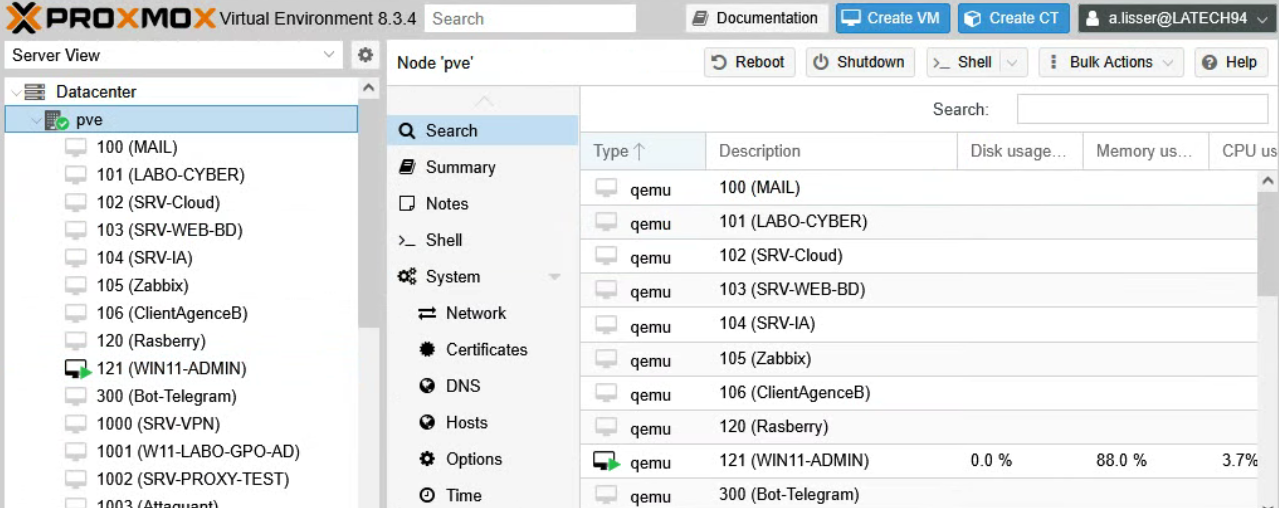The image size is (1279, 508).
Task: Click the Summary book icon
Action: (x=407, y=167)
